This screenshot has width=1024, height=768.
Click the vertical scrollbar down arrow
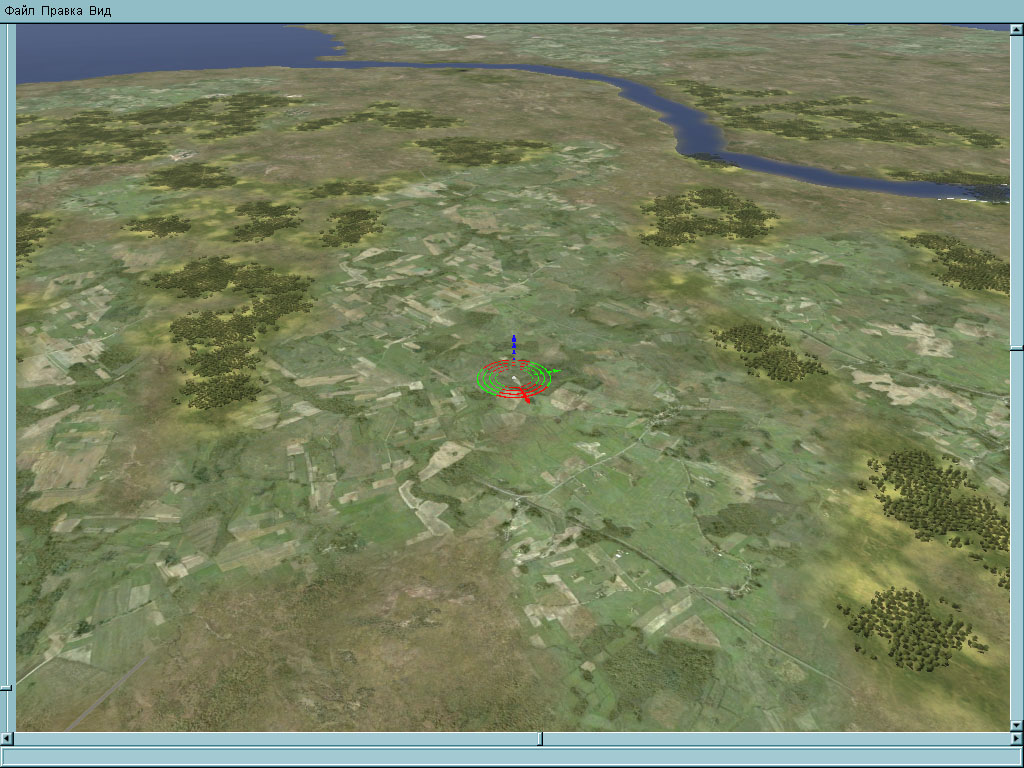pos(1017,725)
